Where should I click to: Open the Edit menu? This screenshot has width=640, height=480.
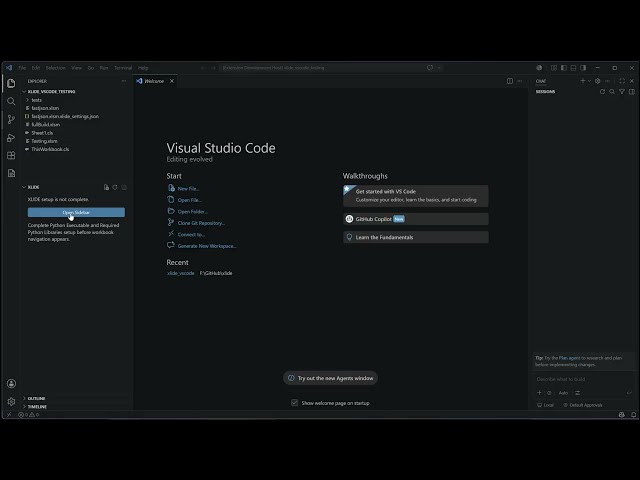[x=36, y=68]
